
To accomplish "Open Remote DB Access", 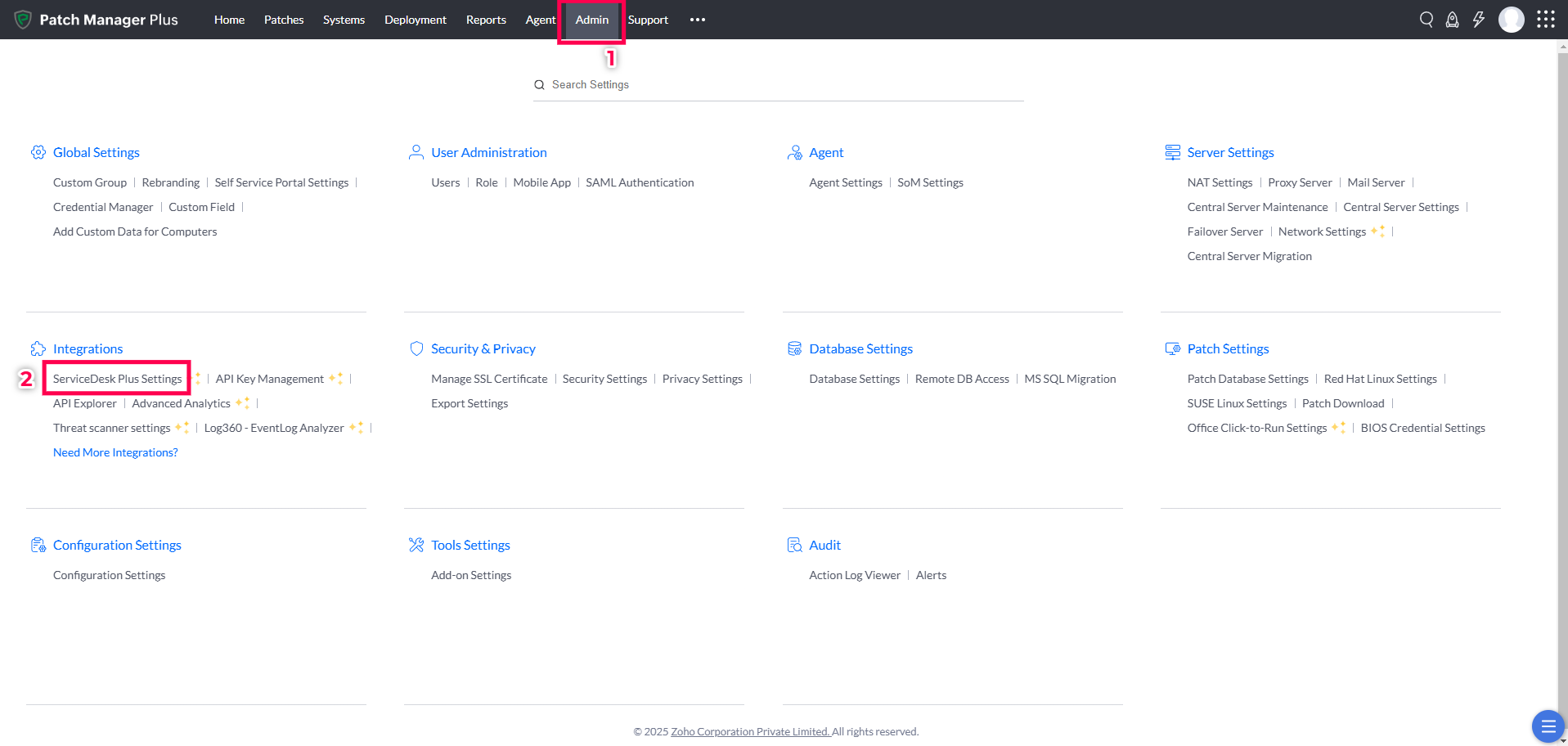I will tap(962, 379).
